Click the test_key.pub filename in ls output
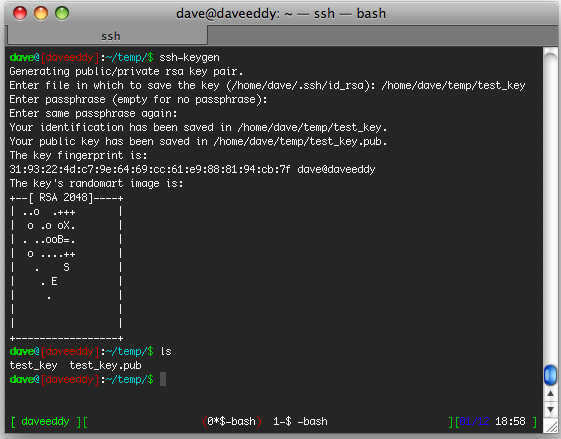Image resolution: width=561 pixels, height=439 pixels. (106, 365)
